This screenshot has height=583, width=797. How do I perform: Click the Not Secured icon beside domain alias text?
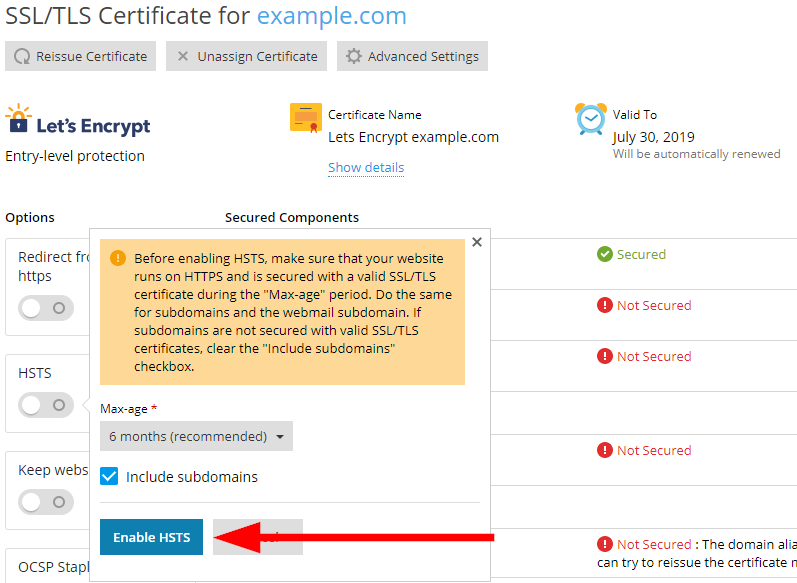coord(605,545)
